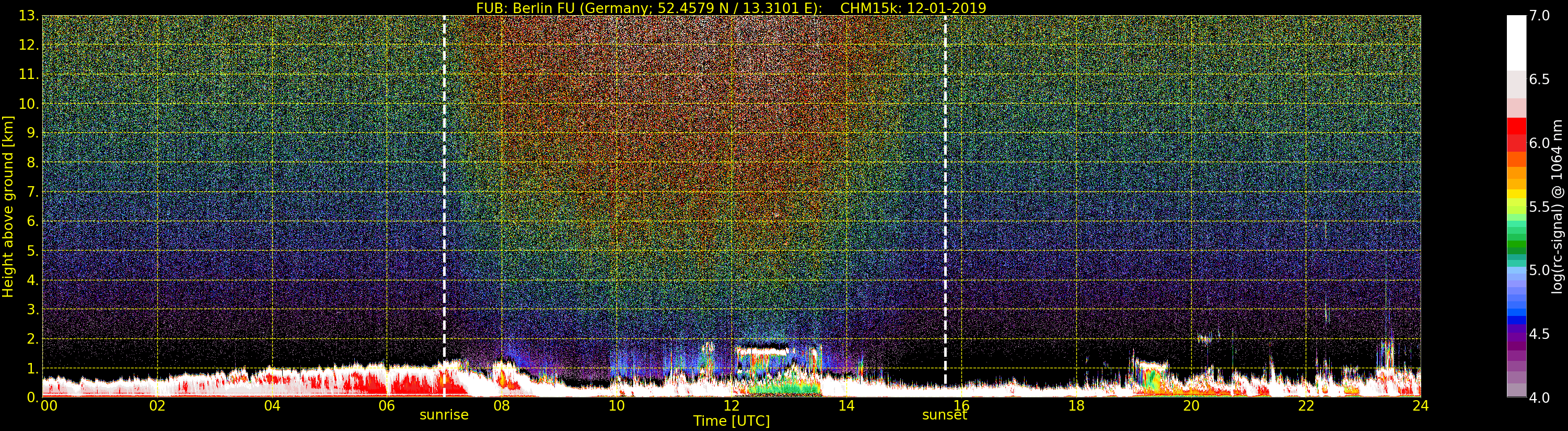The width and height of the screenshot is (1568, 431).
Task: Click the 'log(rc-signal) @ 1064 nm' colorbar label
Action: click(1558, 206)
